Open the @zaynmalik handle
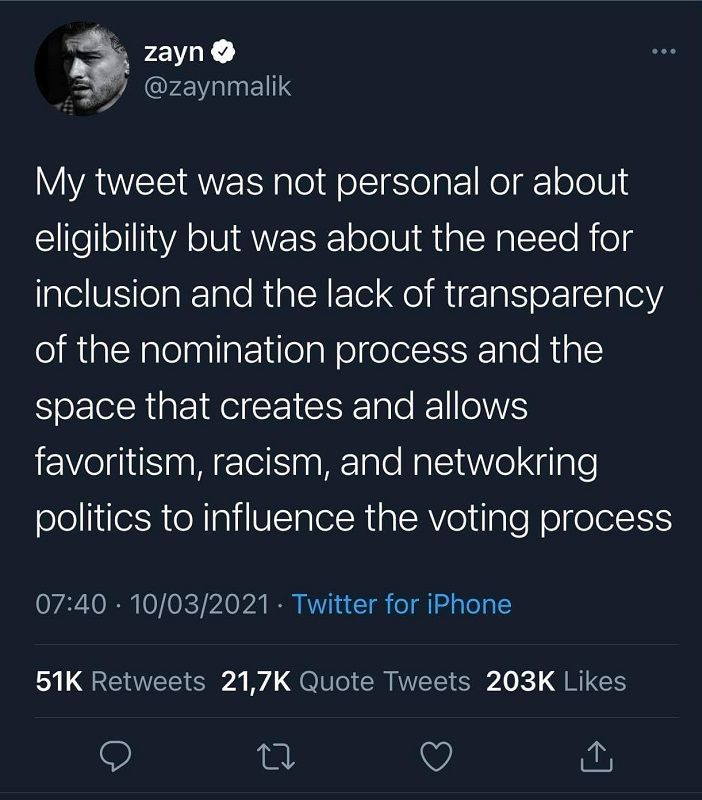This screenshot has width=702, height=800. click(218, 86)
